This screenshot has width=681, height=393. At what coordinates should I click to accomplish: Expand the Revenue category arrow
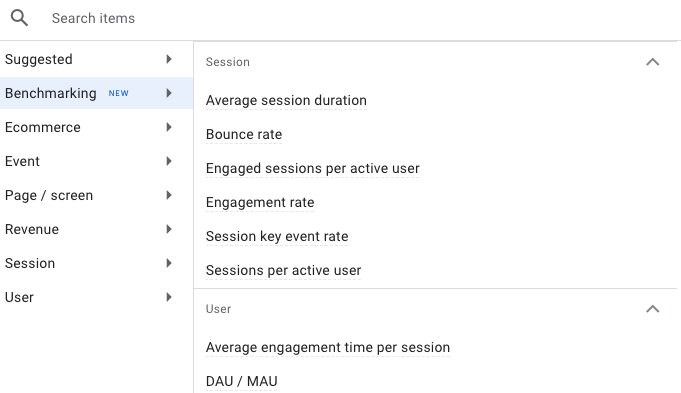[169, 229]
